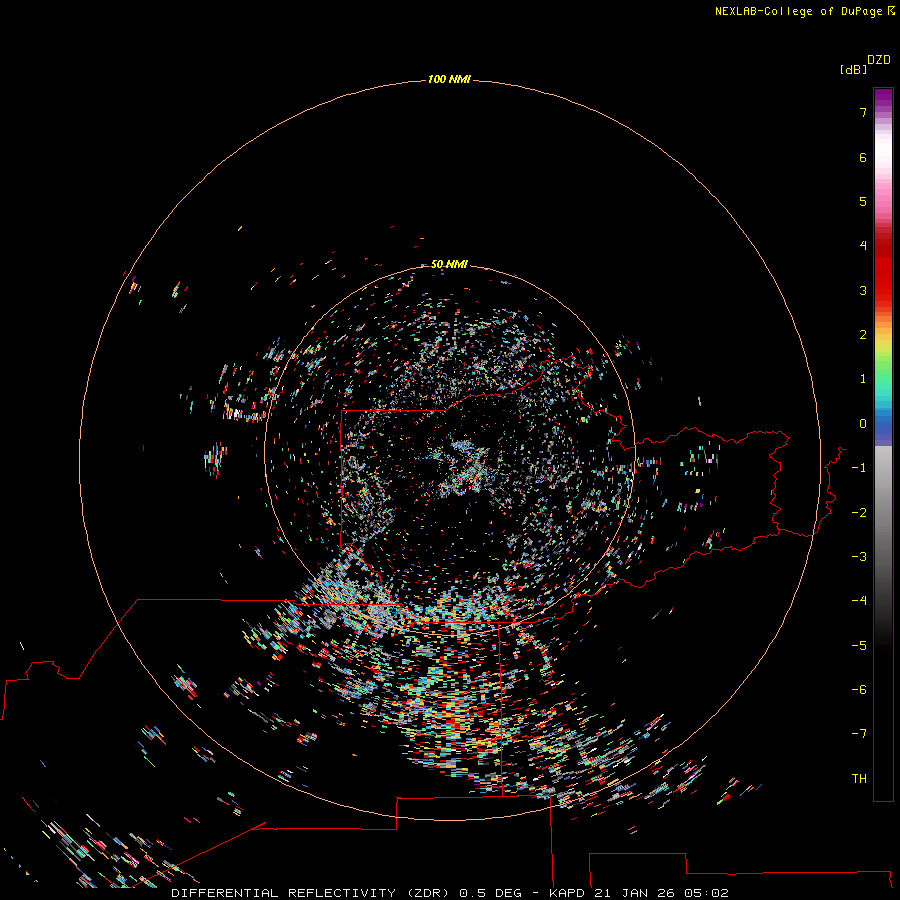Image resolution: width=900 pixels, height=900 pixels.
Task: Click the 3 value on color scale
Action: [863, 290]
